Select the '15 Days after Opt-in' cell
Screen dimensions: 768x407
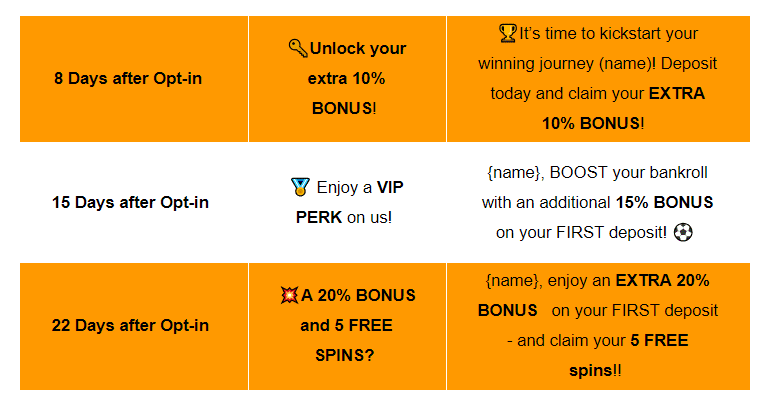134,202
